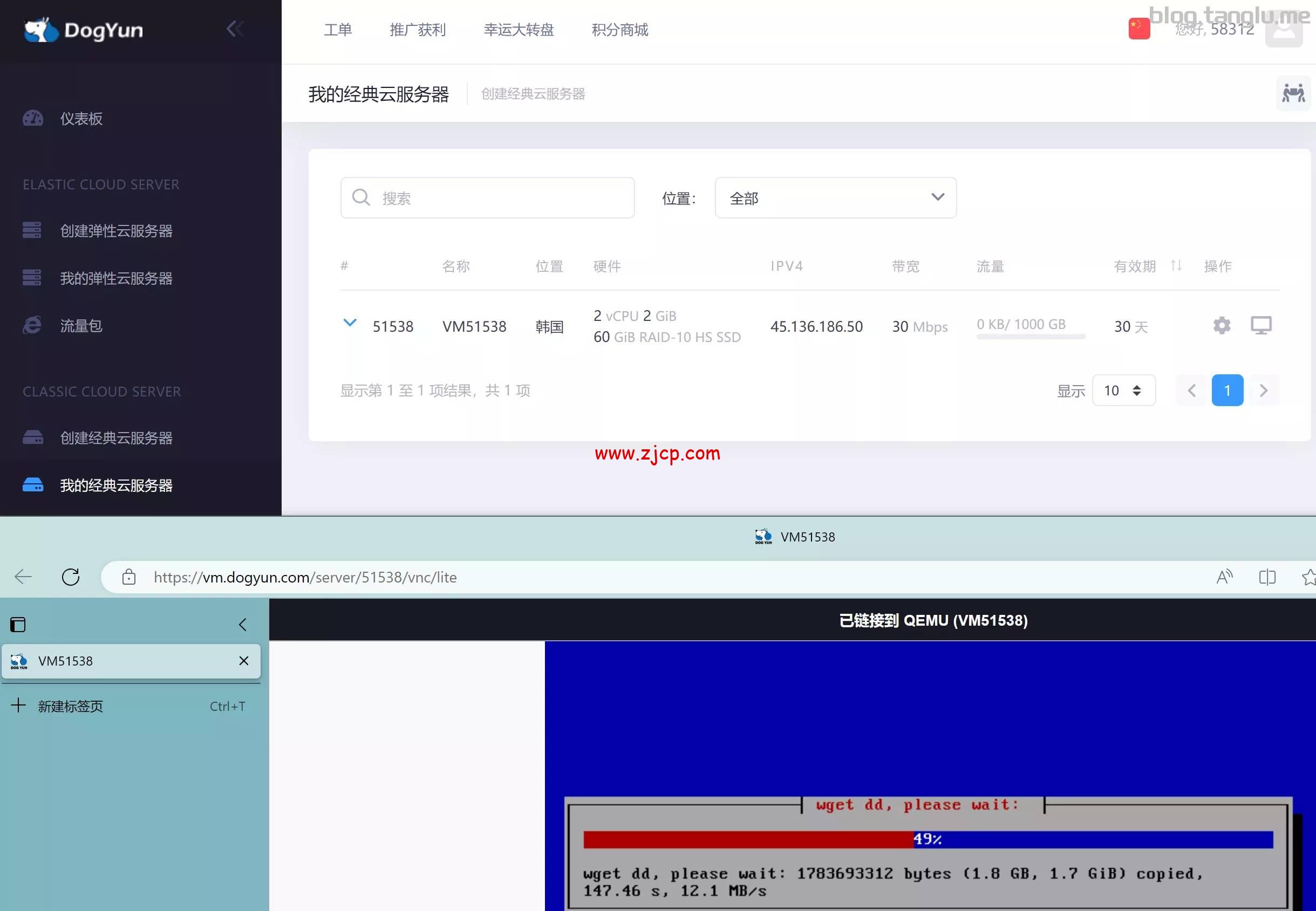Reload the VNC browser page
The height and width of the screenshot is (911, 1316).
(71, 577)
